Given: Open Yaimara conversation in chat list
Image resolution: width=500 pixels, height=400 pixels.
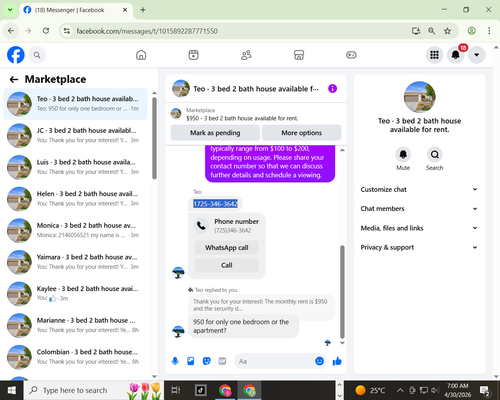Looking at the screenshot, I should coord(75,262).
